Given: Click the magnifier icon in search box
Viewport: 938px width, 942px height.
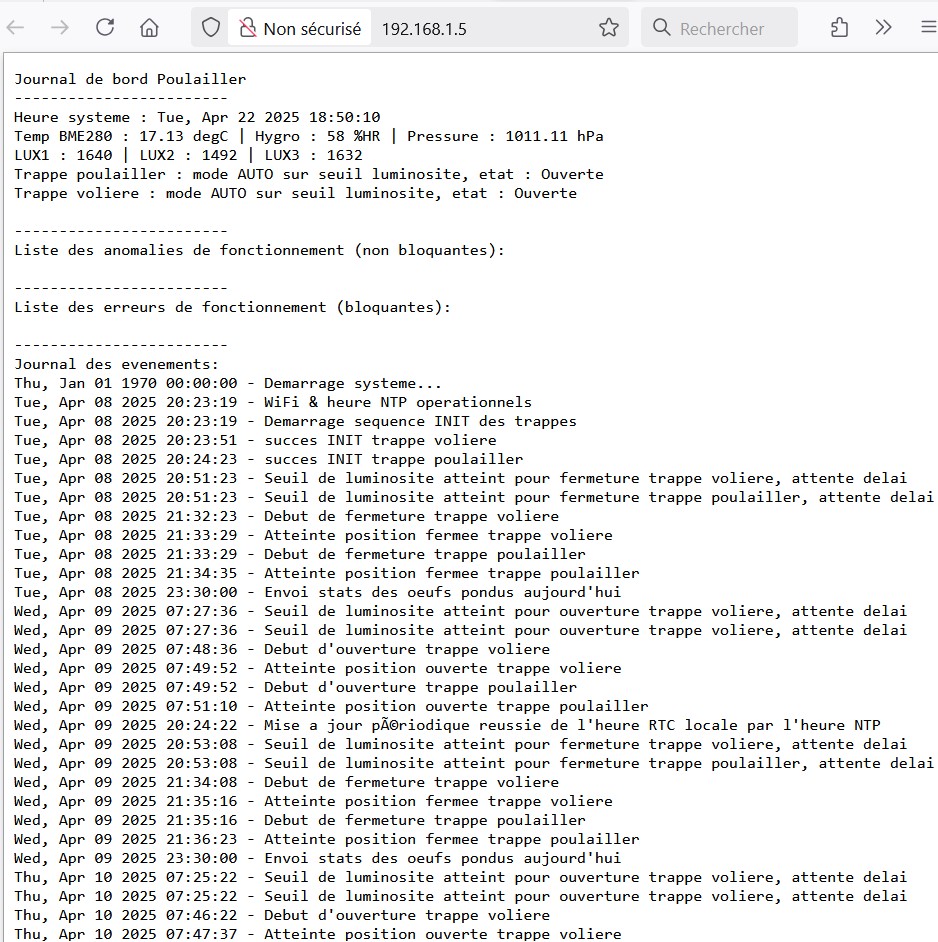Looking at the screenshot, I should 662,28.
